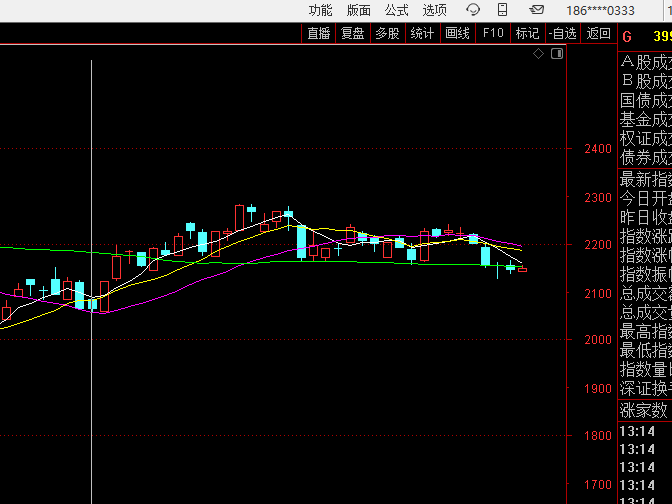Click the 标记 mark button
672x504 pixels.
point(527,33)
